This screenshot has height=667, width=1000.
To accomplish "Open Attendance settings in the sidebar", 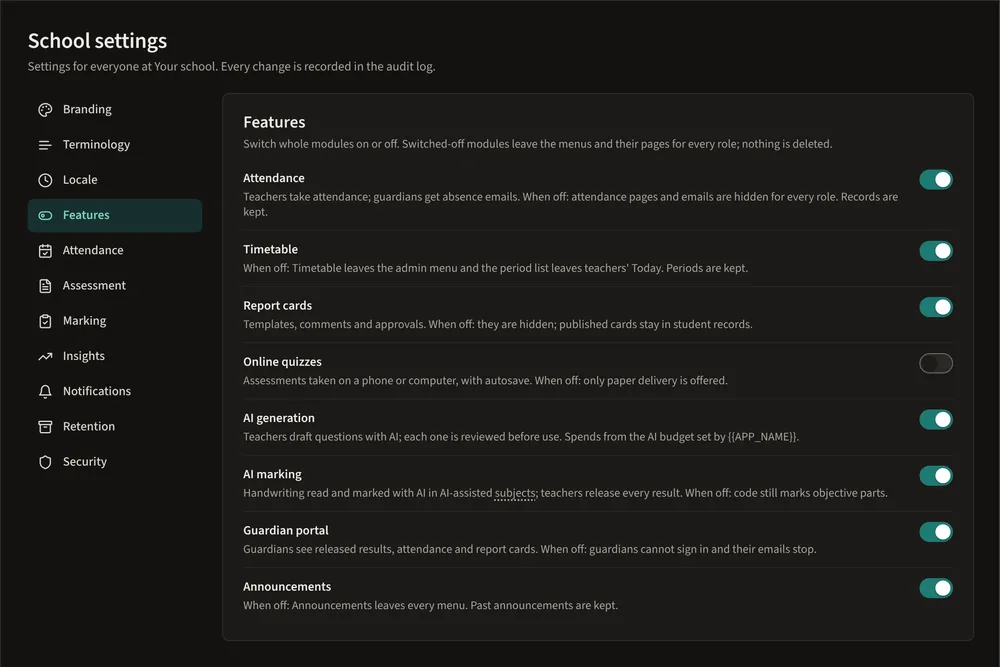I will [x=115, y=251].
